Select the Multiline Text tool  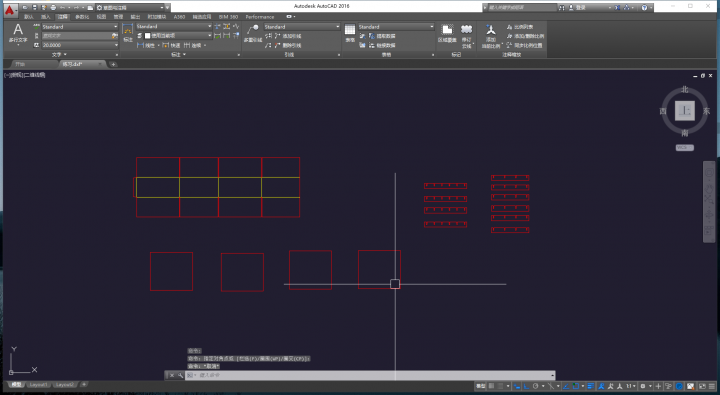(18, 34)
